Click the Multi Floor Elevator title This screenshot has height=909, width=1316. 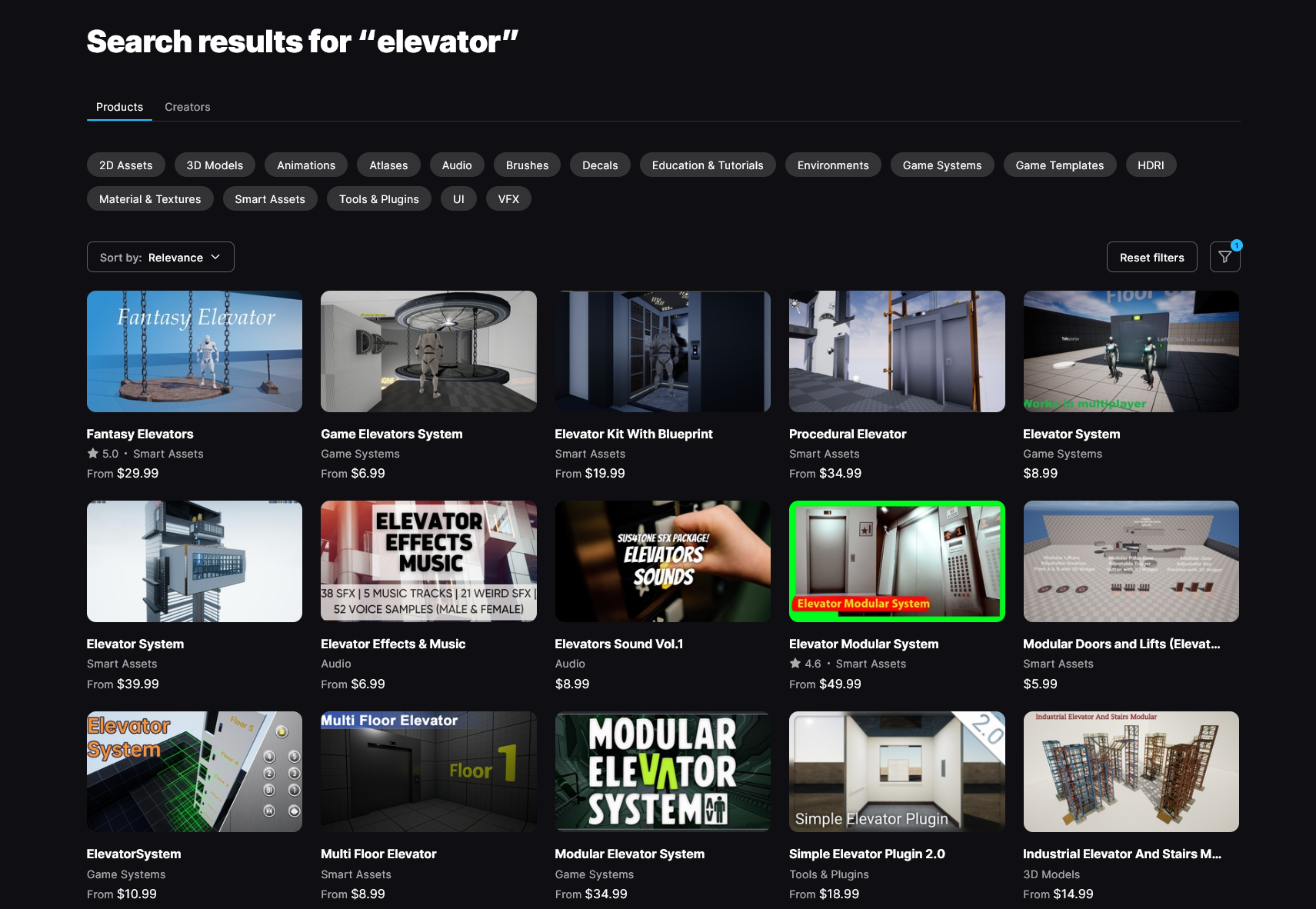378,854
